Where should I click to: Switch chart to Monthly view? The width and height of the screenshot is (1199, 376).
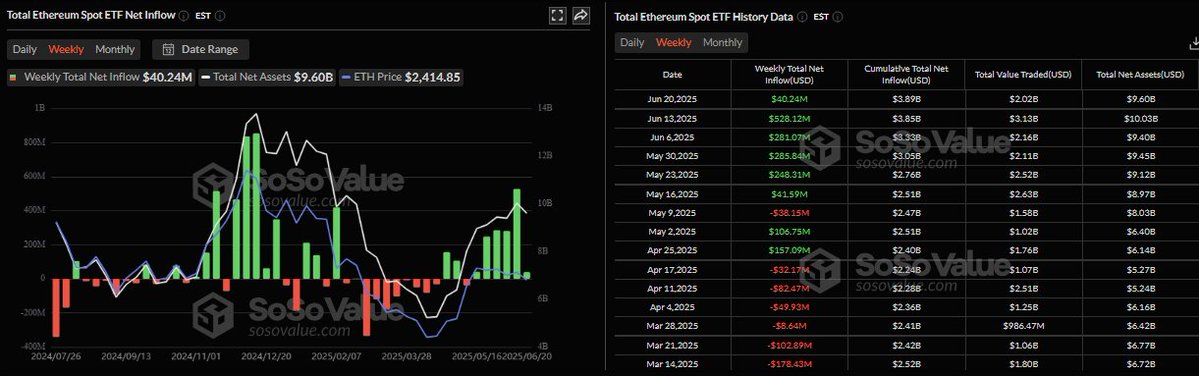115,49
